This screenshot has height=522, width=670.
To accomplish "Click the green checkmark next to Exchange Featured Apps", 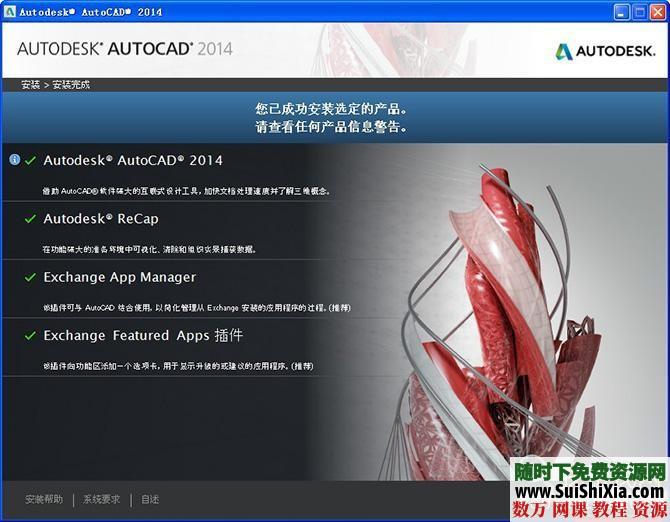I will pos(30,336).
